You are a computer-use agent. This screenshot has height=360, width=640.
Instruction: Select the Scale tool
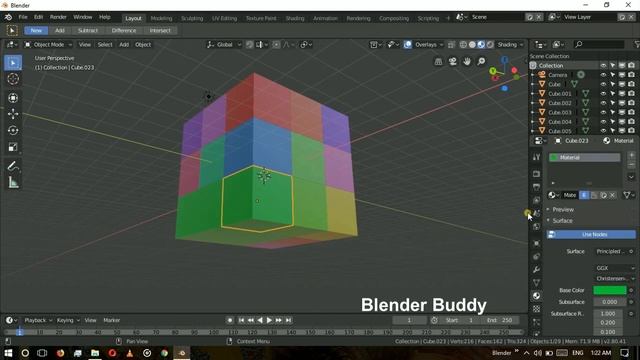pyautogui.click(x=13, y=147)
